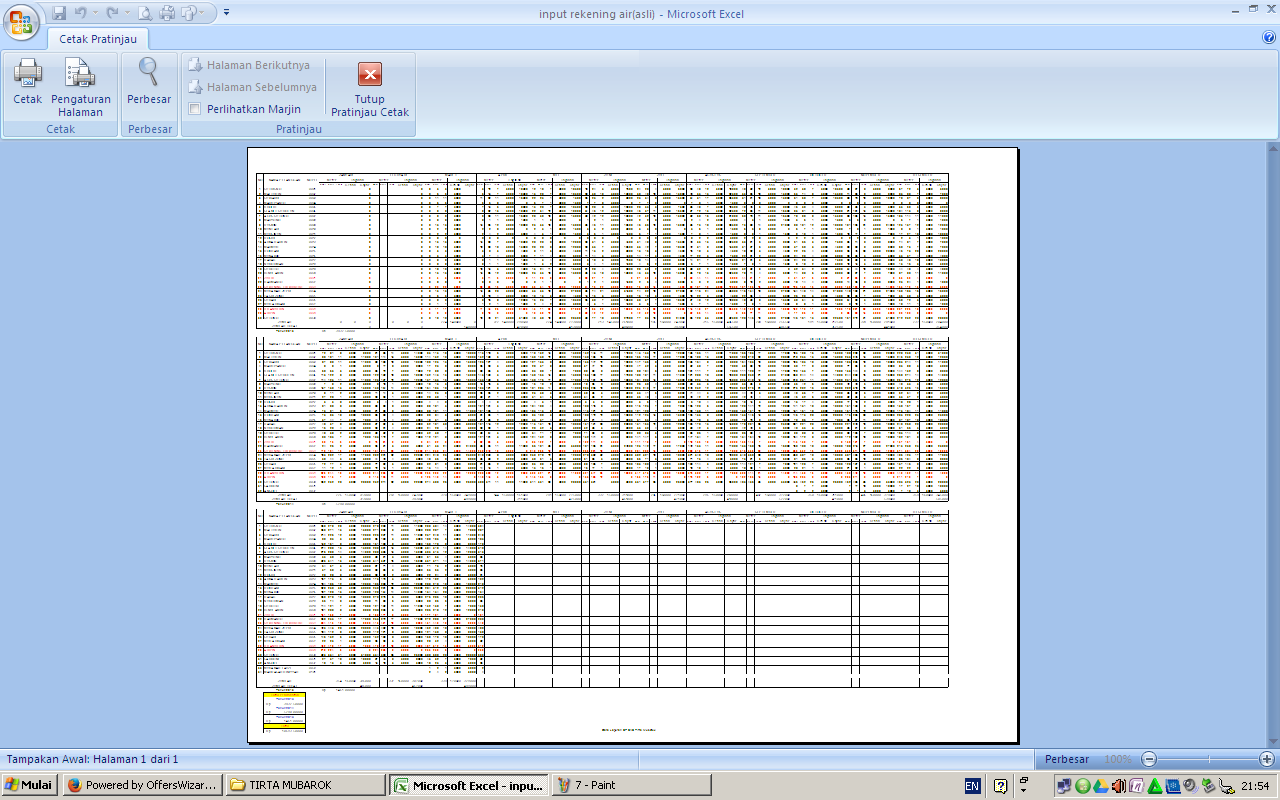Click Halaman Sebelumnya button
1280x800 pixels.
pos(252,87)
